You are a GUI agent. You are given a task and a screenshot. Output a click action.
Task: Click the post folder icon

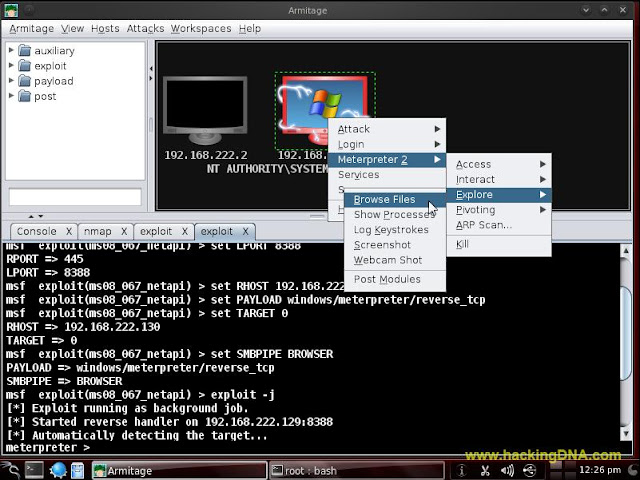25,96
